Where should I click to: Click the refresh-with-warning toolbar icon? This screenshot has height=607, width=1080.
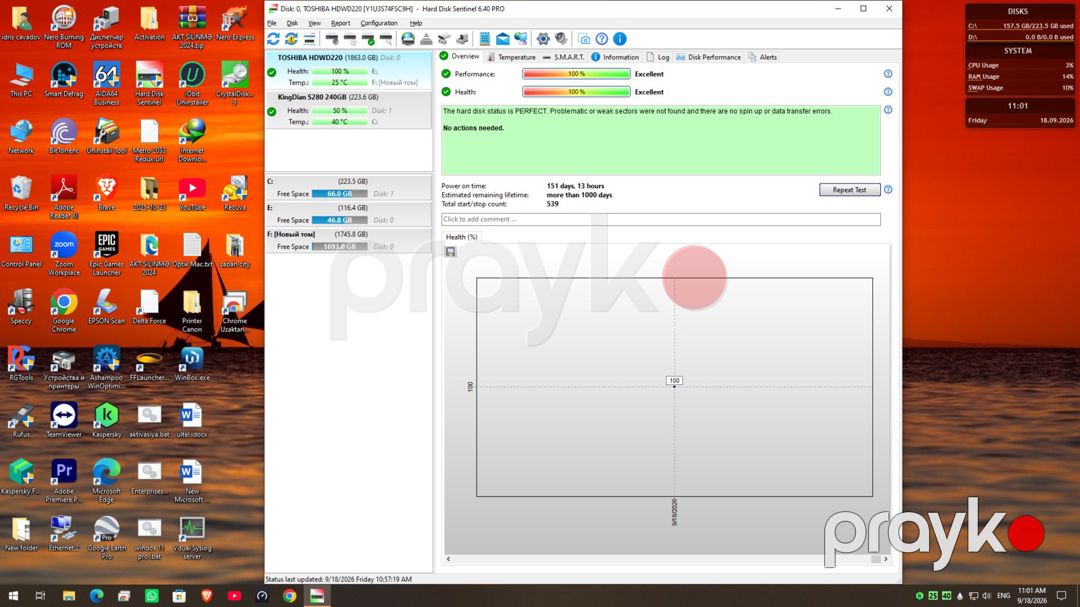(x=291, y=39)
